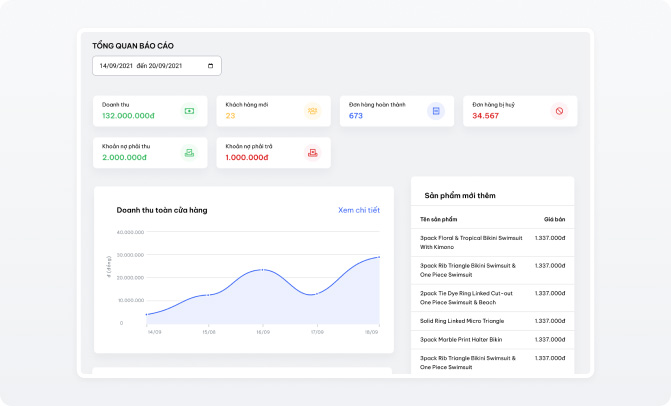Open the 3pack Marble Print Halter Bikin row
The image size is (671, 406).
(461, 339)
